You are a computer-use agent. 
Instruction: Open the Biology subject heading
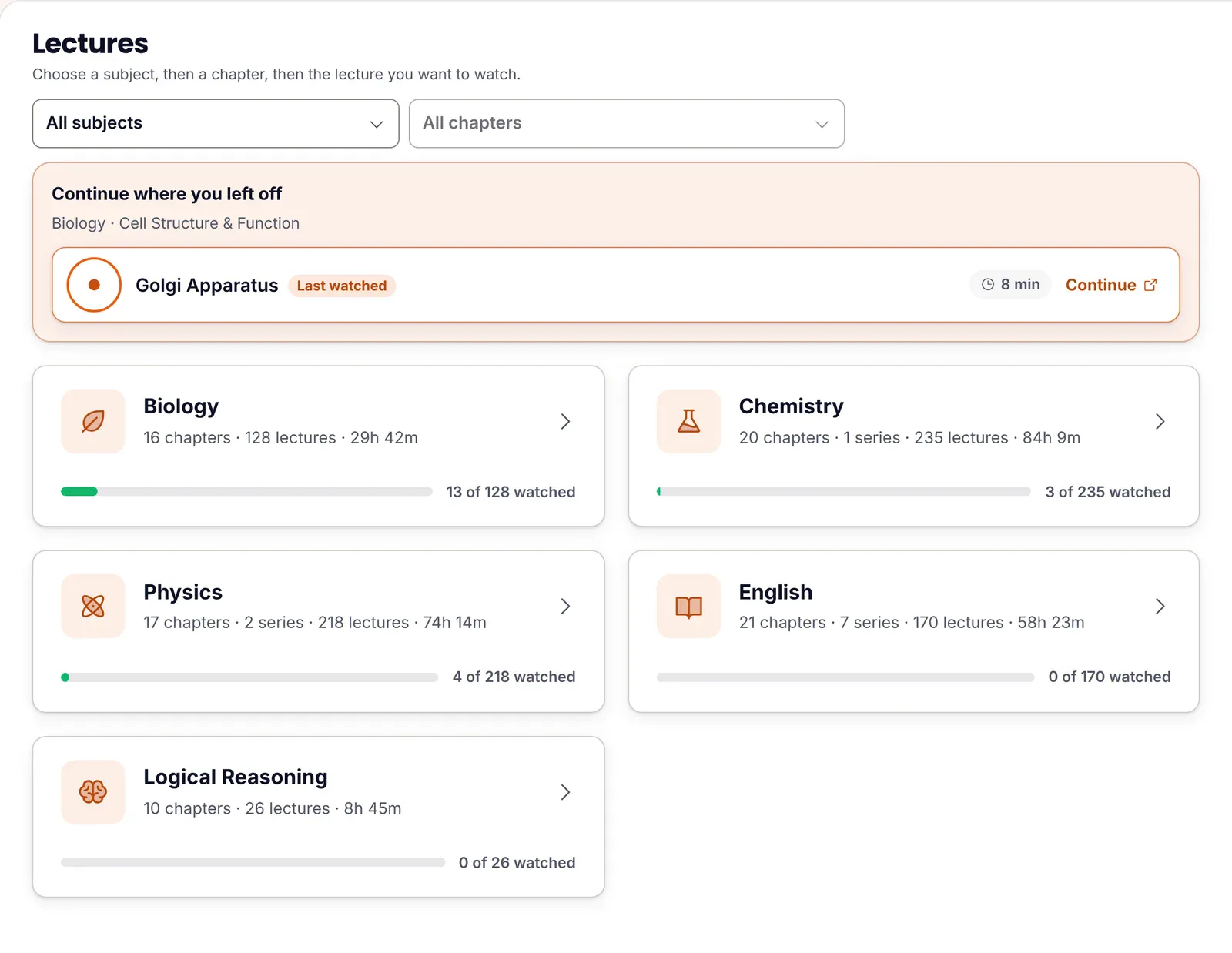181,406
